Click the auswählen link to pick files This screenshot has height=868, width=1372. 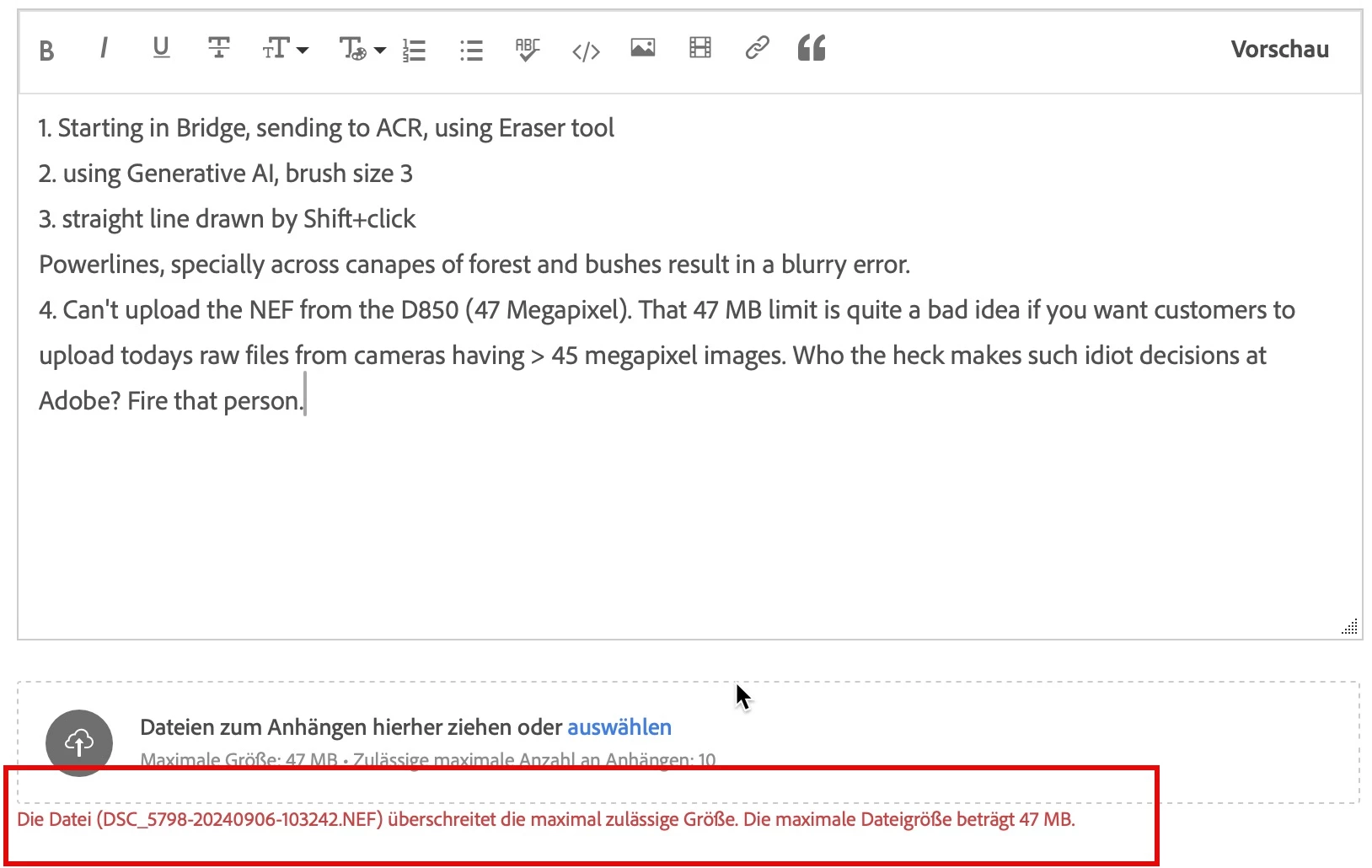pos(619,727)
